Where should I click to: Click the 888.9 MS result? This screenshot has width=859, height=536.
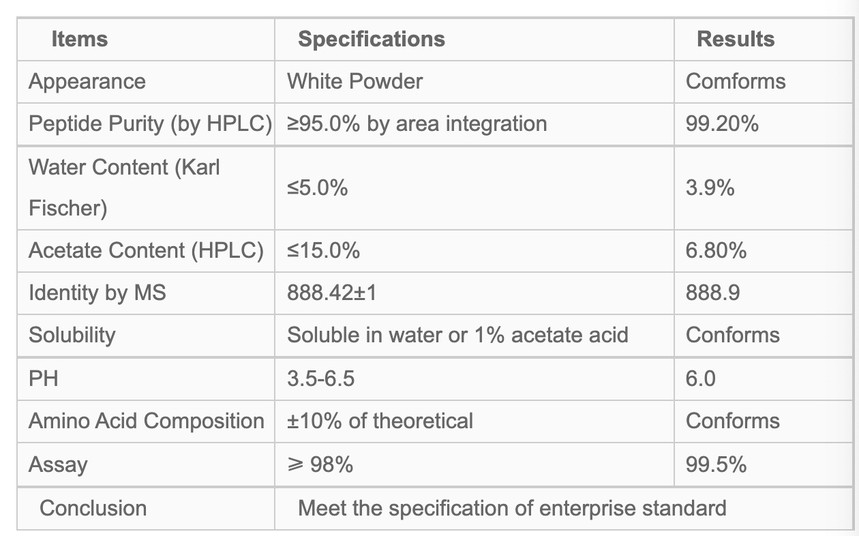coord(712,294)
